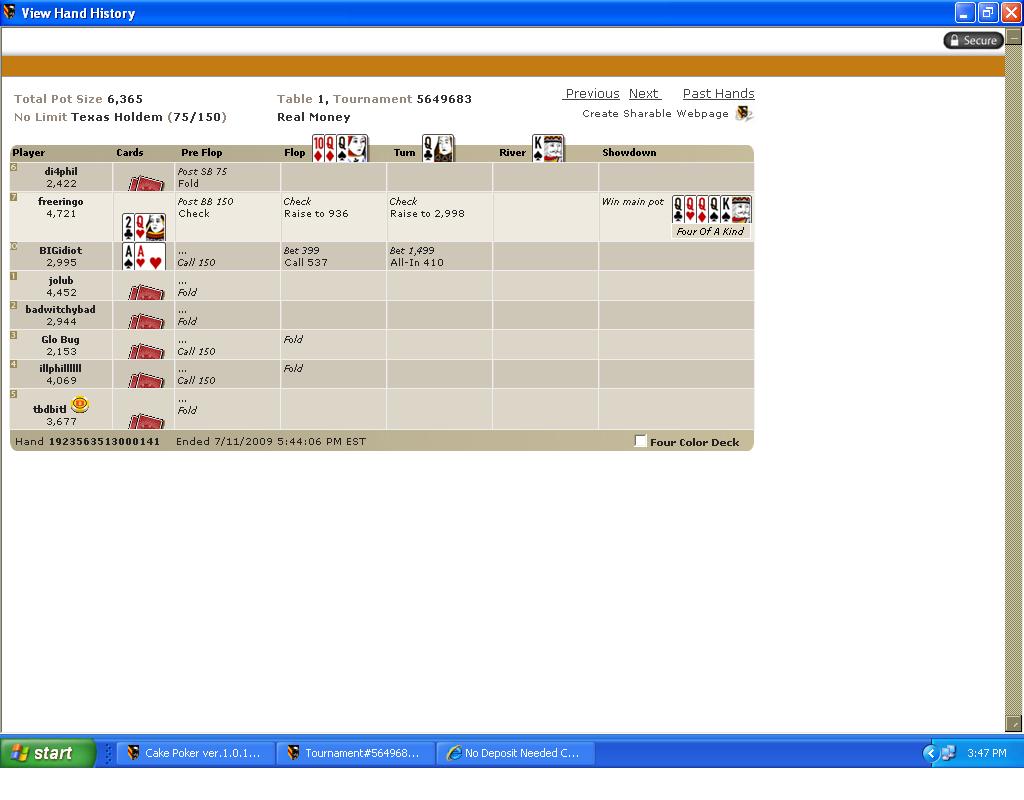1024x800 pixels.
Task: Switch to Cake Poker taskbar window
Action: tap(193, 753)
